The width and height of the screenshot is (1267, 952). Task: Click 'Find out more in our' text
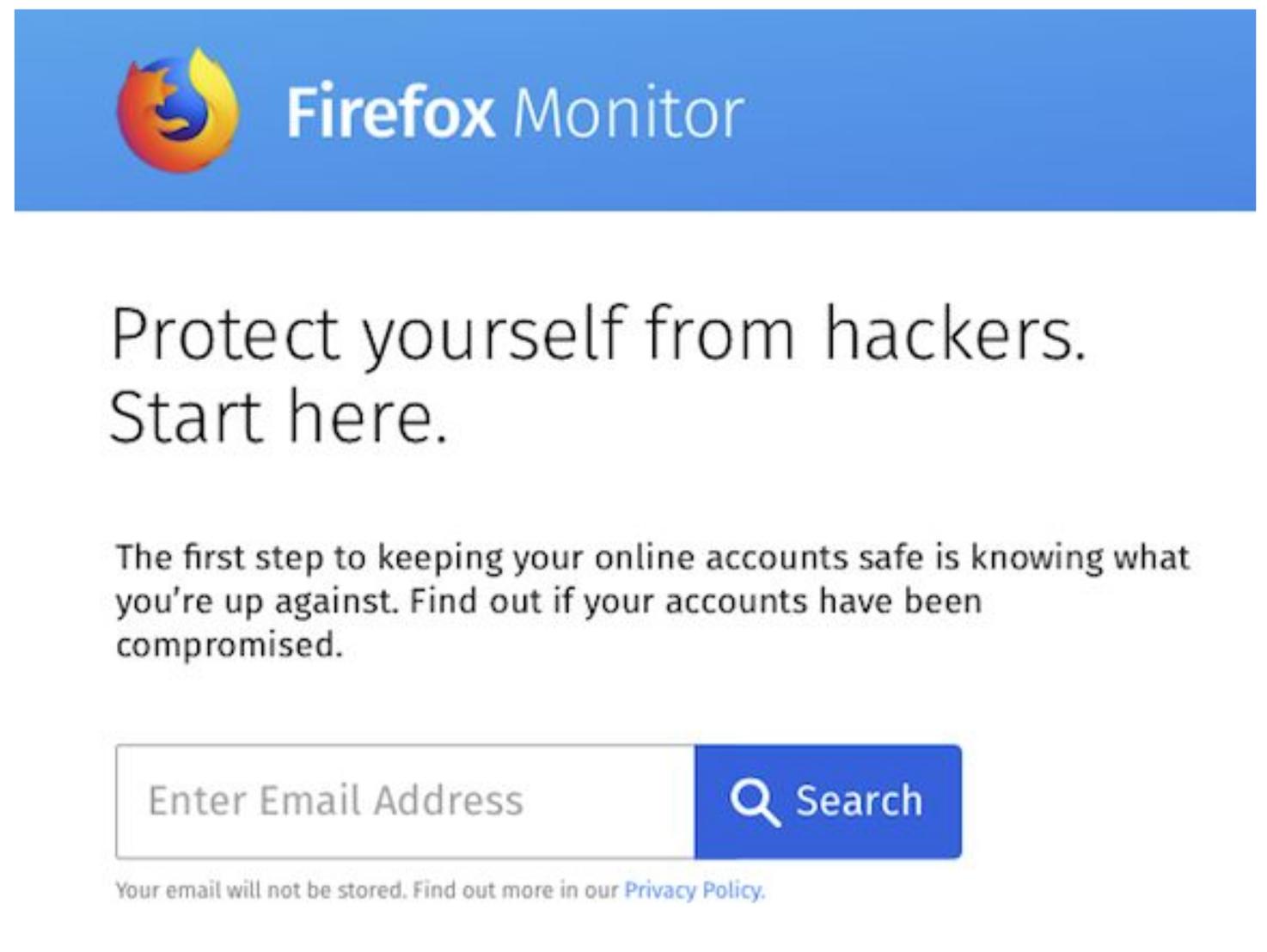point(515,890)
